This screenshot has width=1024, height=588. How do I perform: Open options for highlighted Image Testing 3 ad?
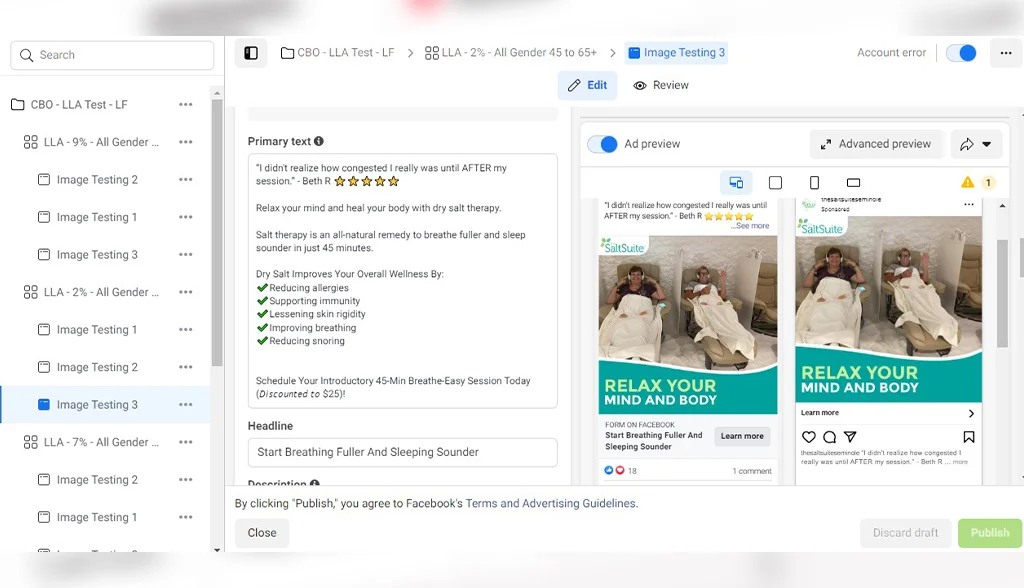pyautogui.click(x=185, y=405)
